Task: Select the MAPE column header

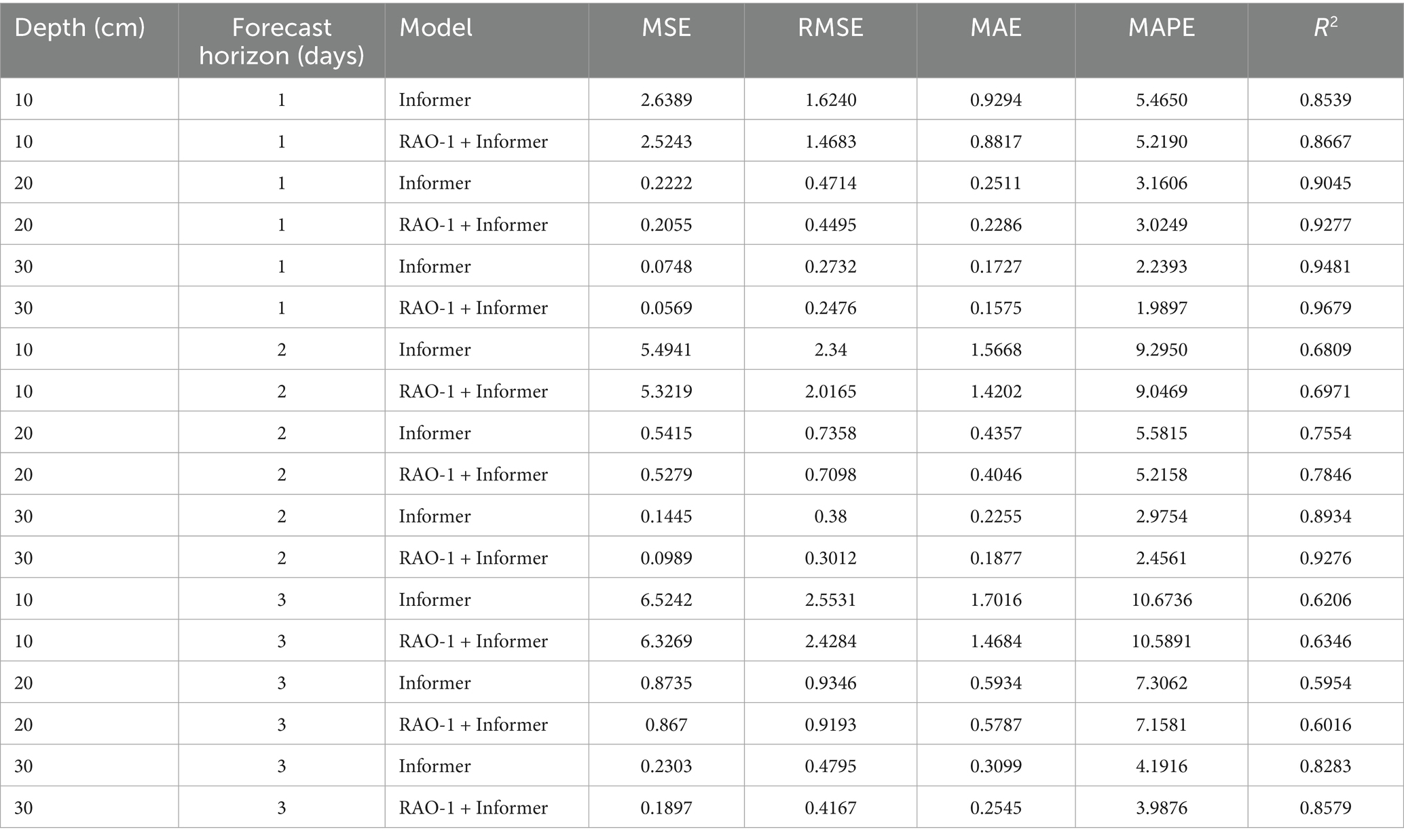Action: [x=1161, y=28]
